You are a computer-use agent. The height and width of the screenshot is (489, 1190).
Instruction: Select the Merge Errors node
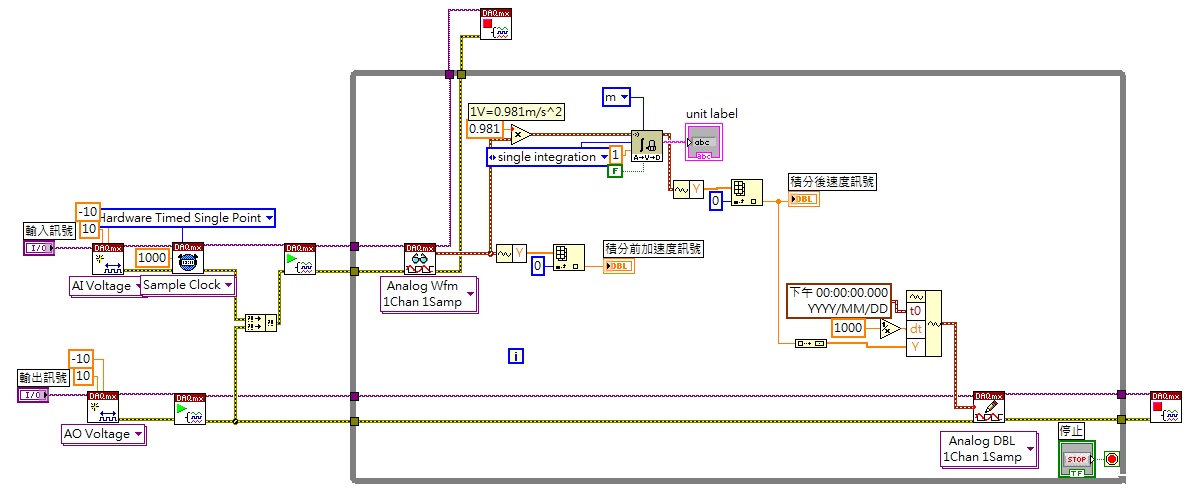pyautogui.click(x=261, y=323)
